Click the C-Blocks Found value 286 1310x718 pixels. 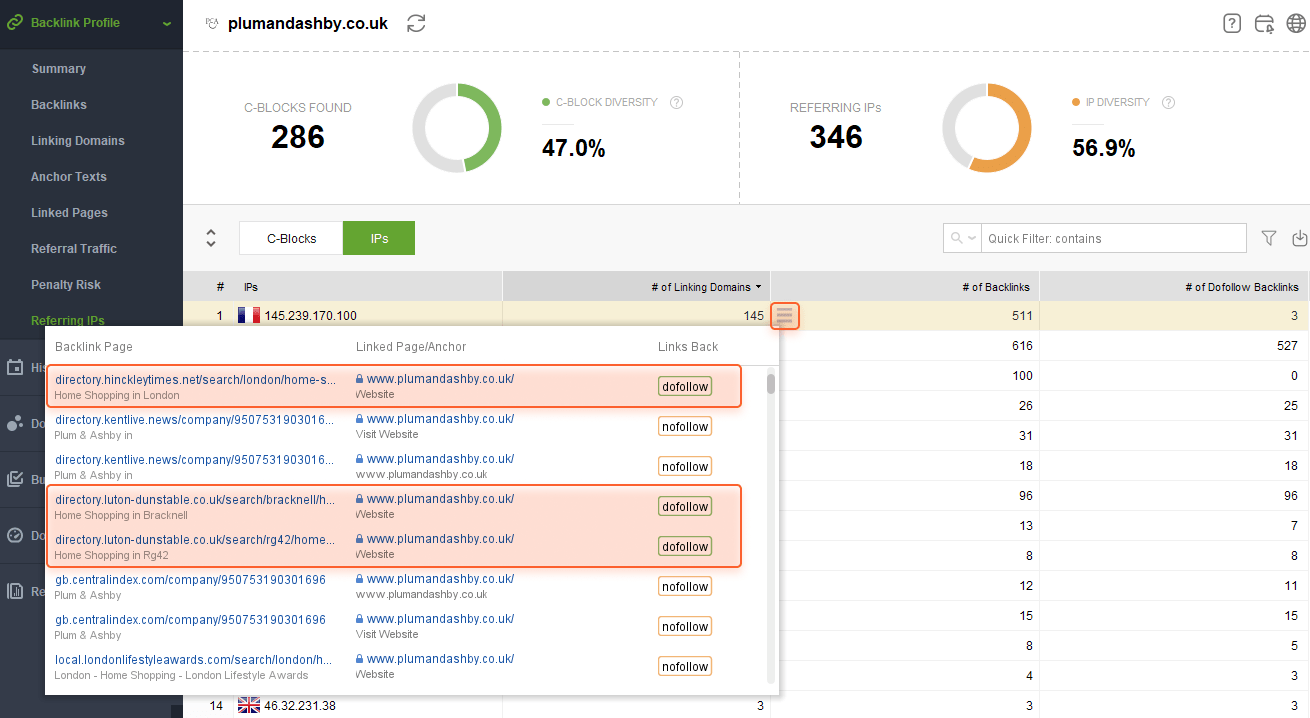tap(298, 137)
